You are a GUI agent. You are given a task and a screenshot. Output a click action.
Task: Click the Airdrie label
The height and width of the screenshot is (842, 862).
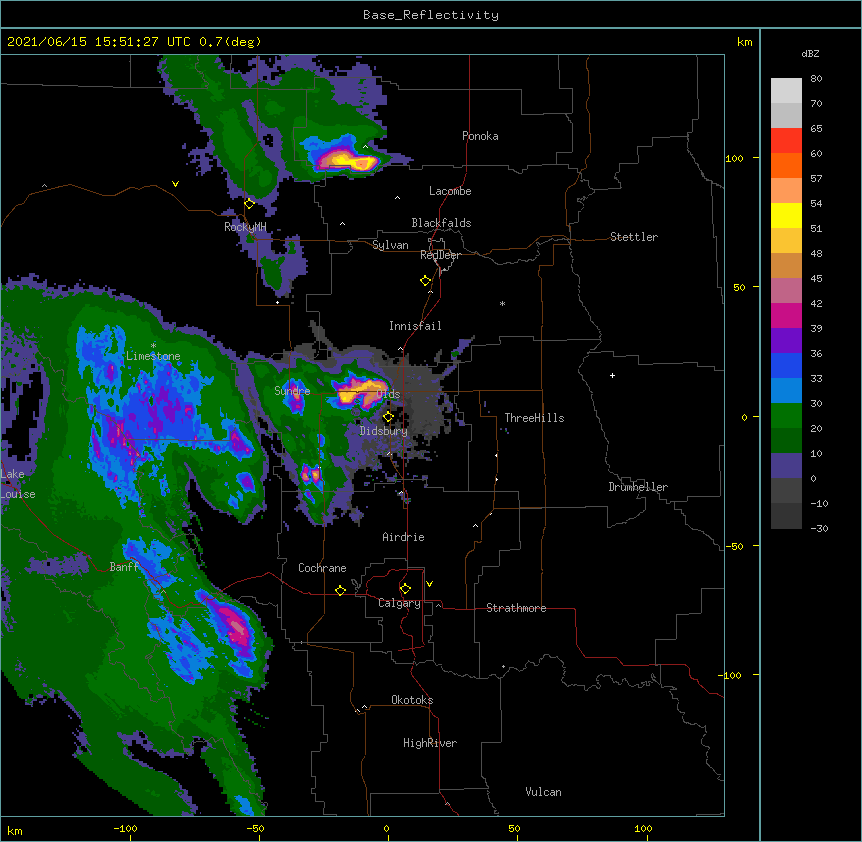pyautogui.click(x=403, y=537)
